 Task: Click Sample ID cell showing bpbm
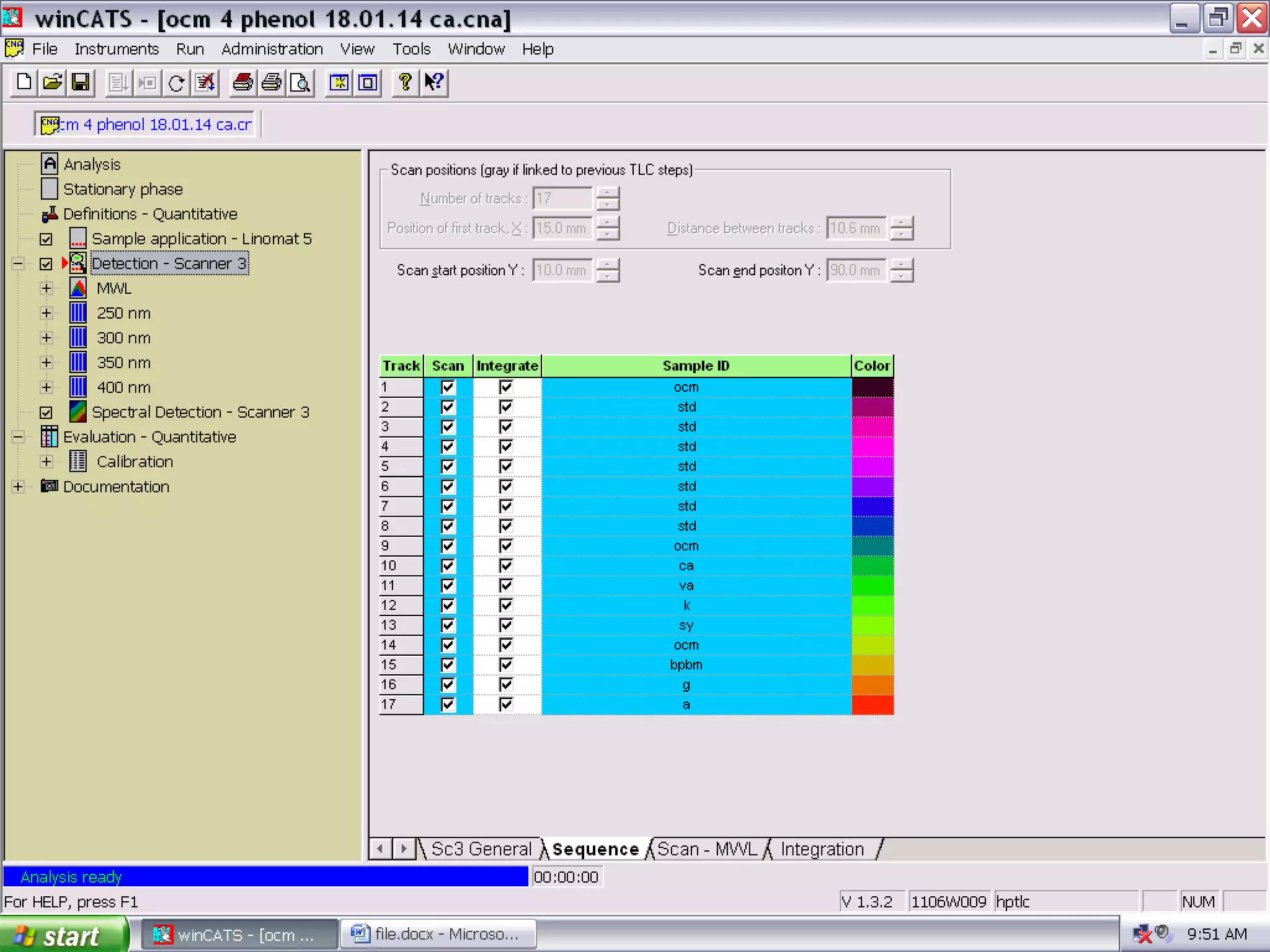[686, 665]
